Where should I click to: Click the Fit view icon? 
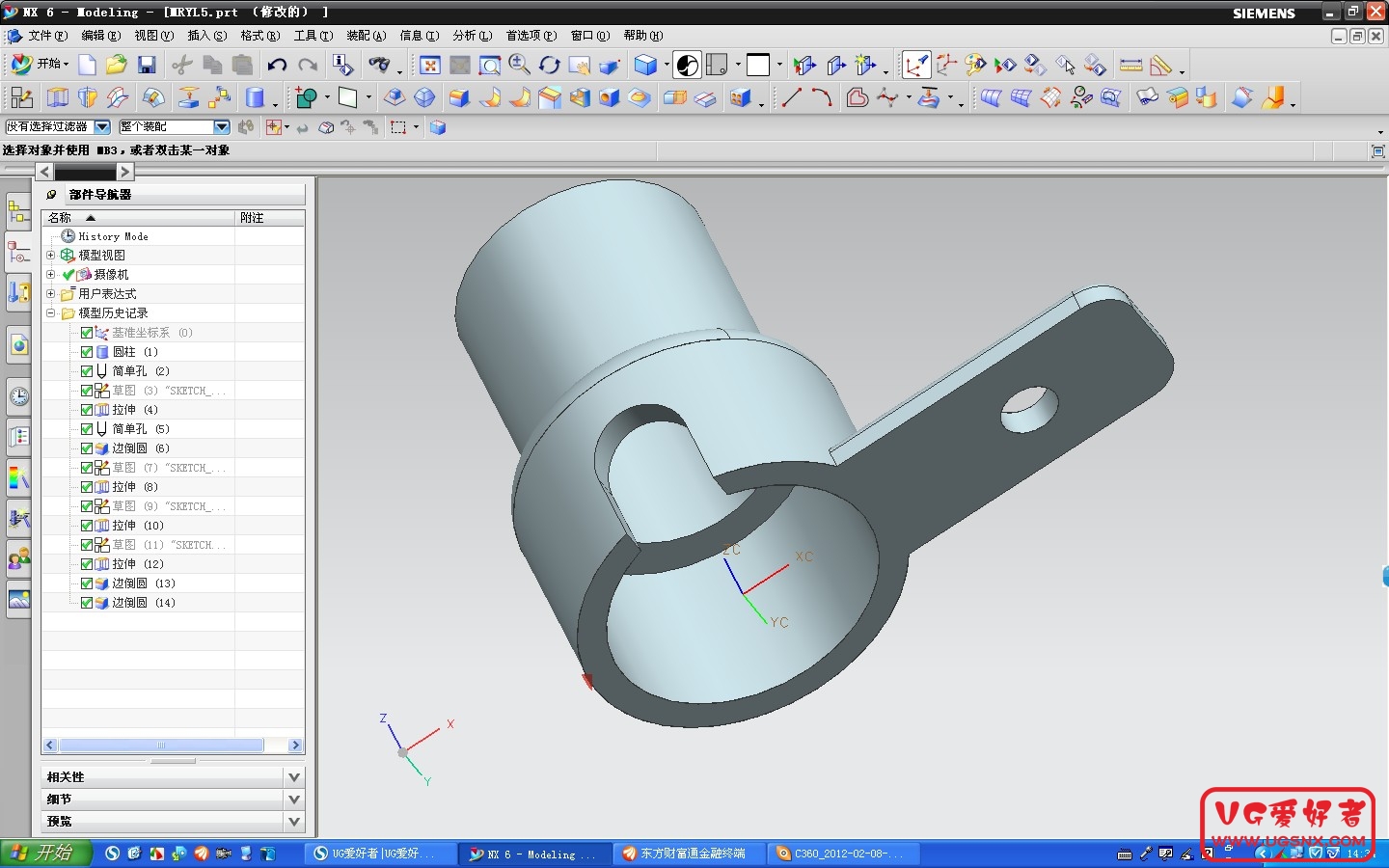430,65
